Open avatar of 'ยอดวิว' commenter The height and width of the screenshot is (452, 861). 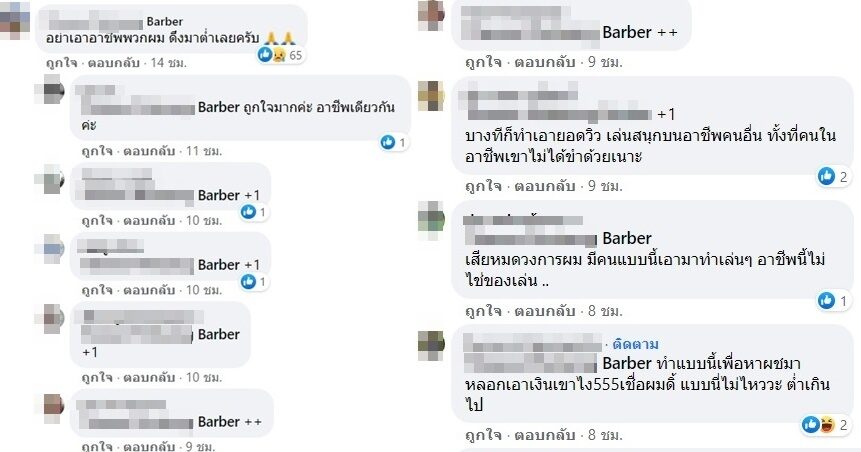[x=432, y=96]
